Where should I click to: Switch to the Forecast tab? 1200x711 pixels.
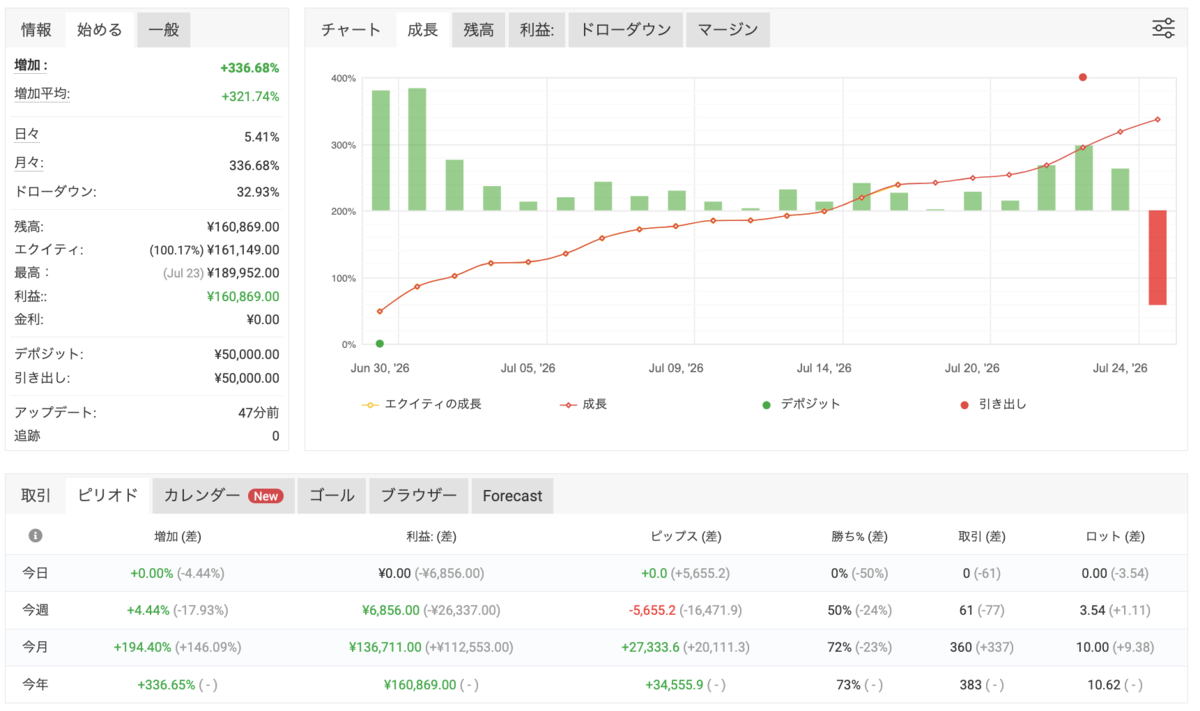coord(512,495)
